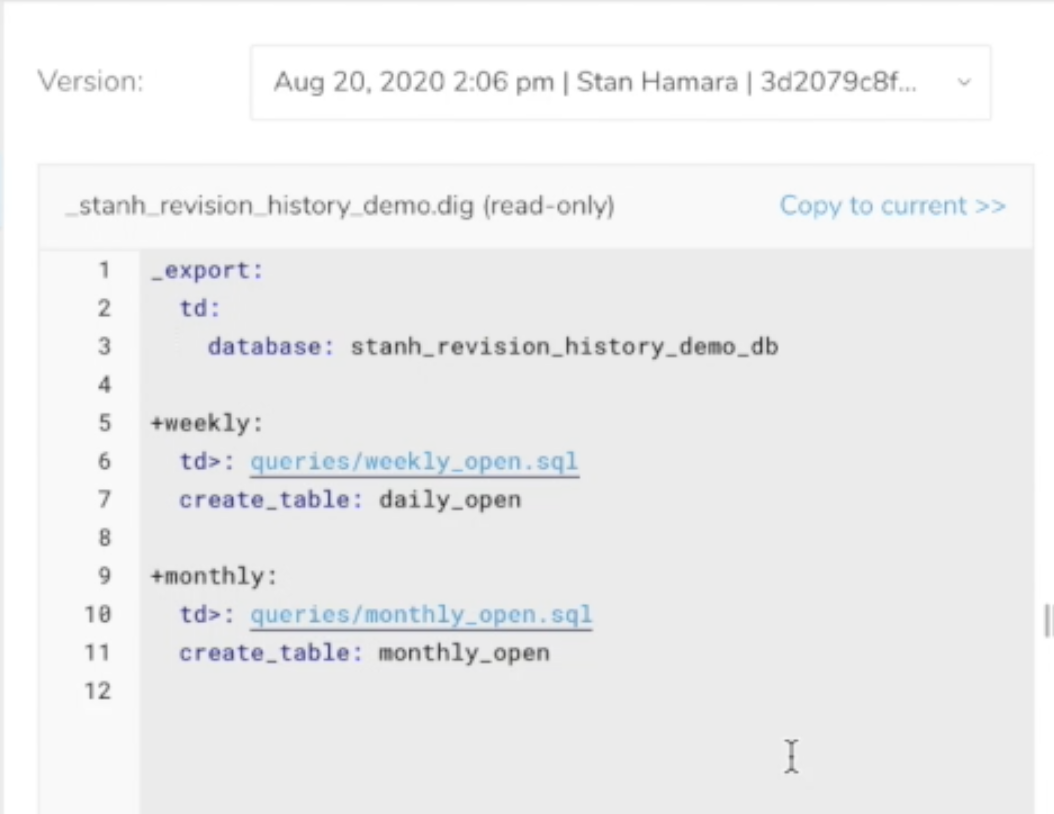Click the '+monthly:' task name
The width and height of the screenshot is (1054, 814).
[x=214, y=576]
